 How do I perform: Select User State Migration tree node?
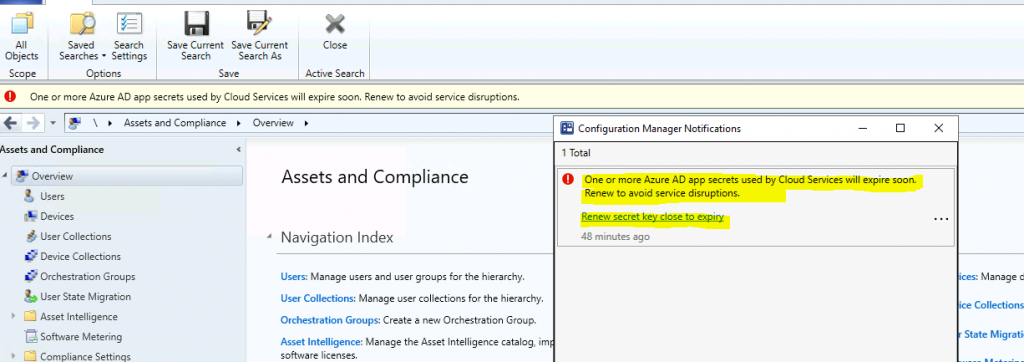click(x=86, y=297)
